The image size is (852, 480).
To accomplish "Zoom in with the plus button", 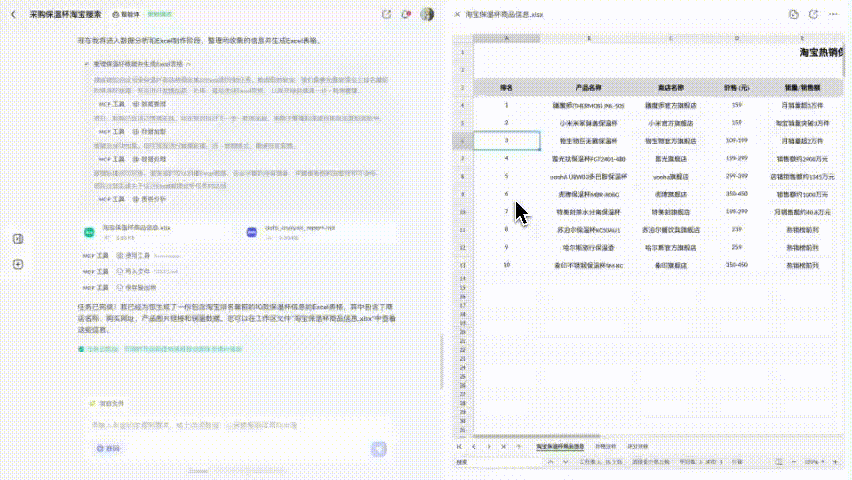I will click(835, 462).
